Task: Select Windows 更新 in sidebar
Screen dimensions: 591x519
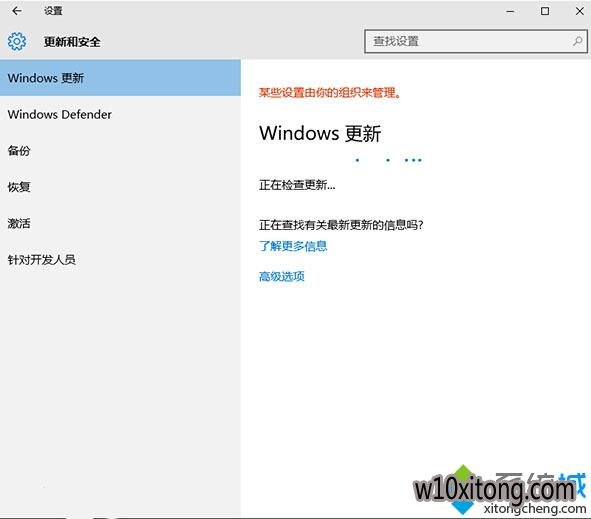Action: pyautogui.click(x=120, y=78)
